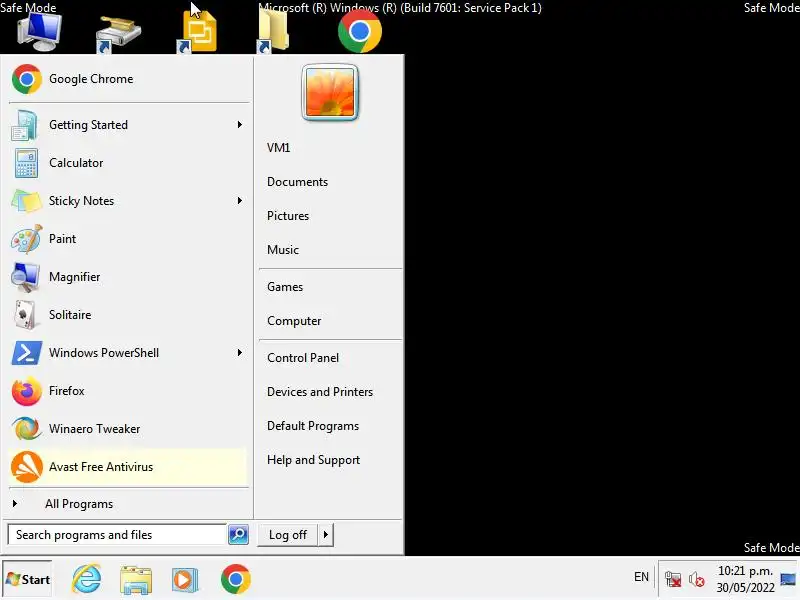The height and width of the screenshot is (600, 800).
Task: Open the yellow VM shortcut desktop icon
Action: point(197,33)
